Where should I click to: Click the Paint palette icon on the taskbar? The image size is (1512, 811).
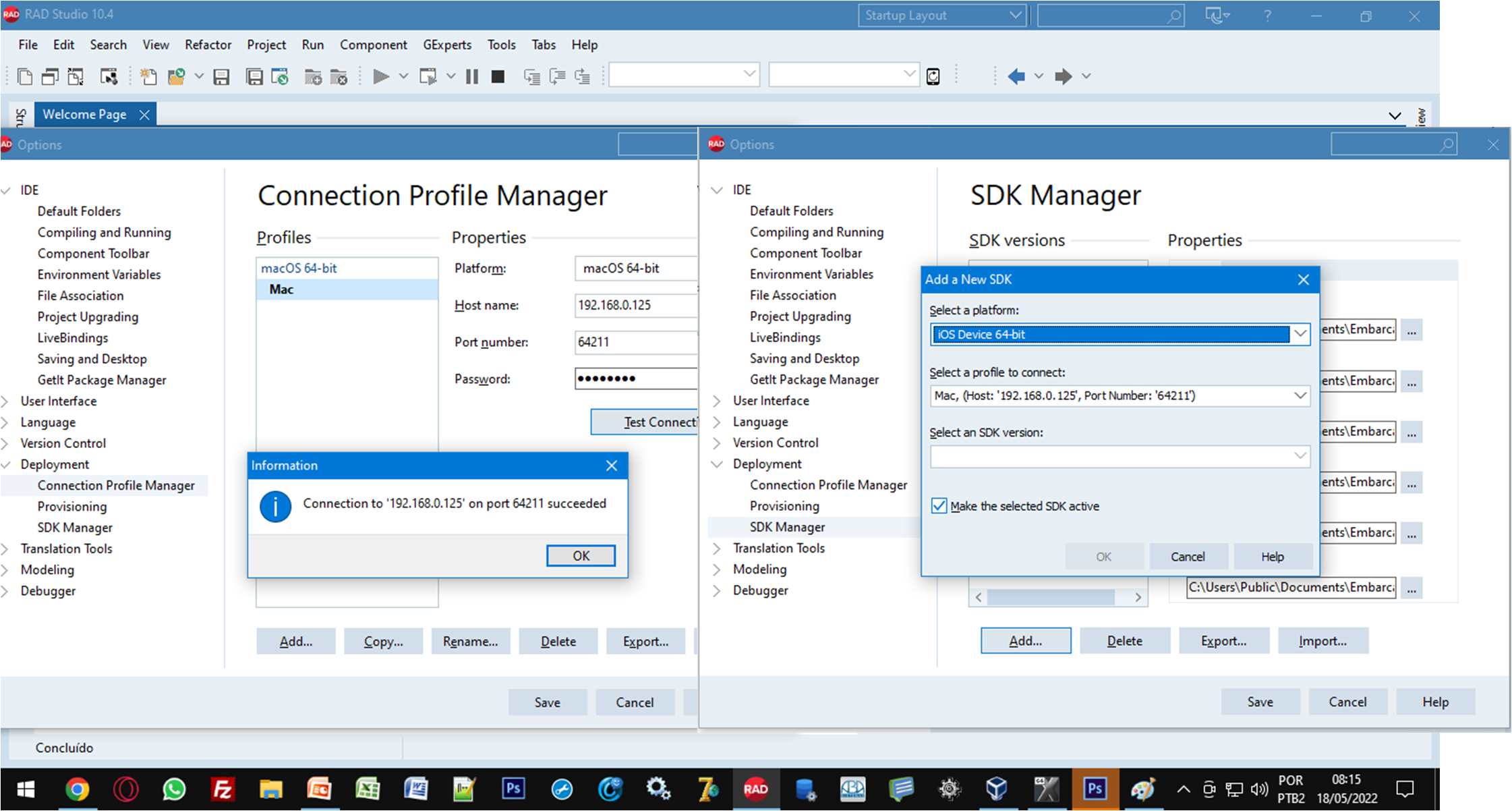pos(1143,789)
